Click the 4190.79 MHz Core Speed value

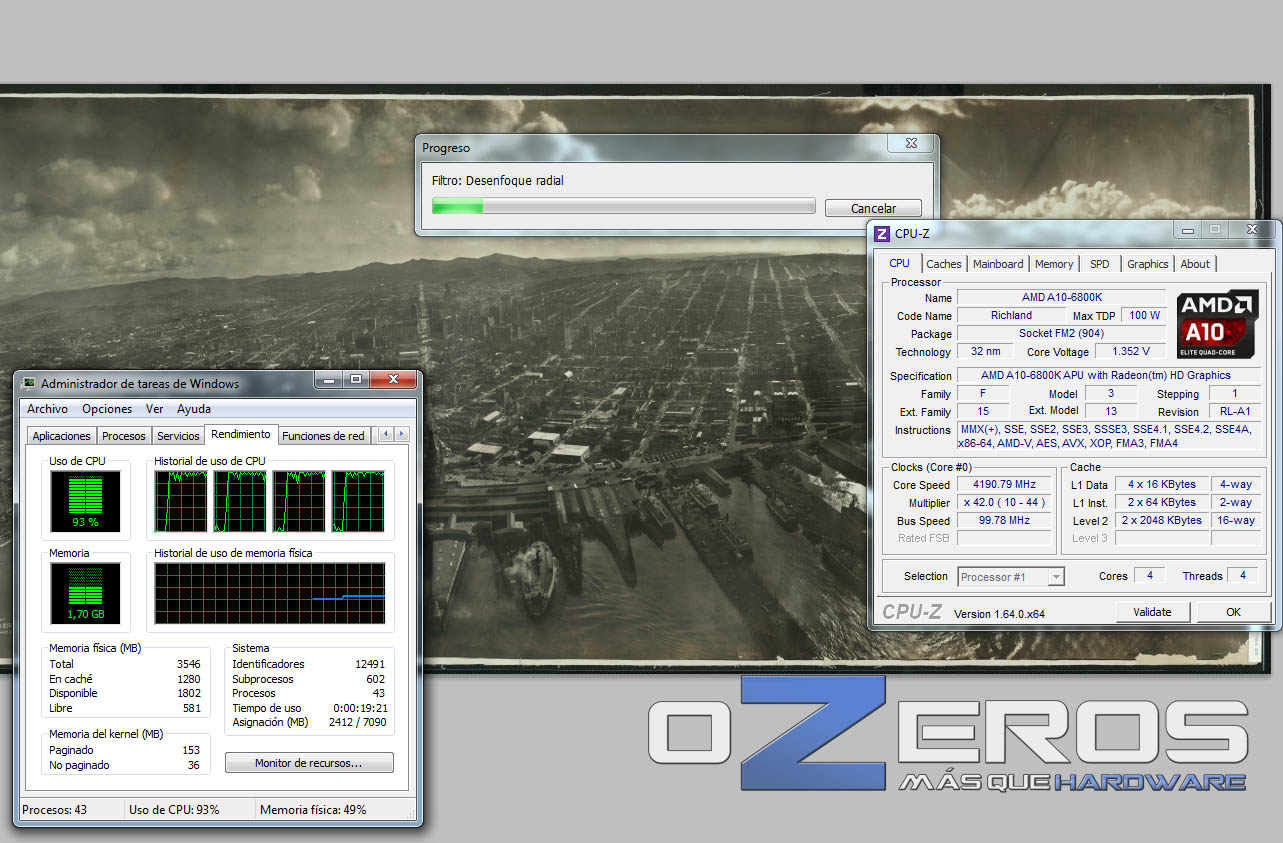1006,485
